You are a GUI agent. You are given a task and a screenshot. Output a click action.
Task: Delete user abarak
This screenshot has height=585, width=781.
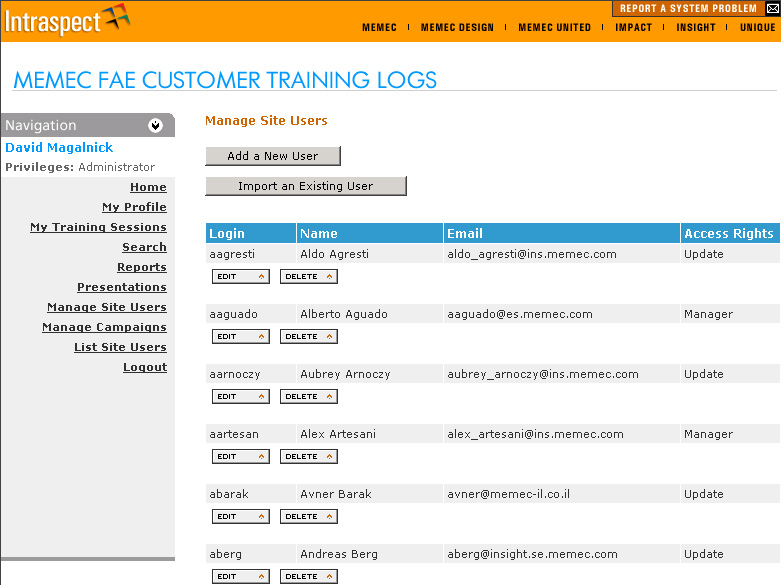point(308,516)
